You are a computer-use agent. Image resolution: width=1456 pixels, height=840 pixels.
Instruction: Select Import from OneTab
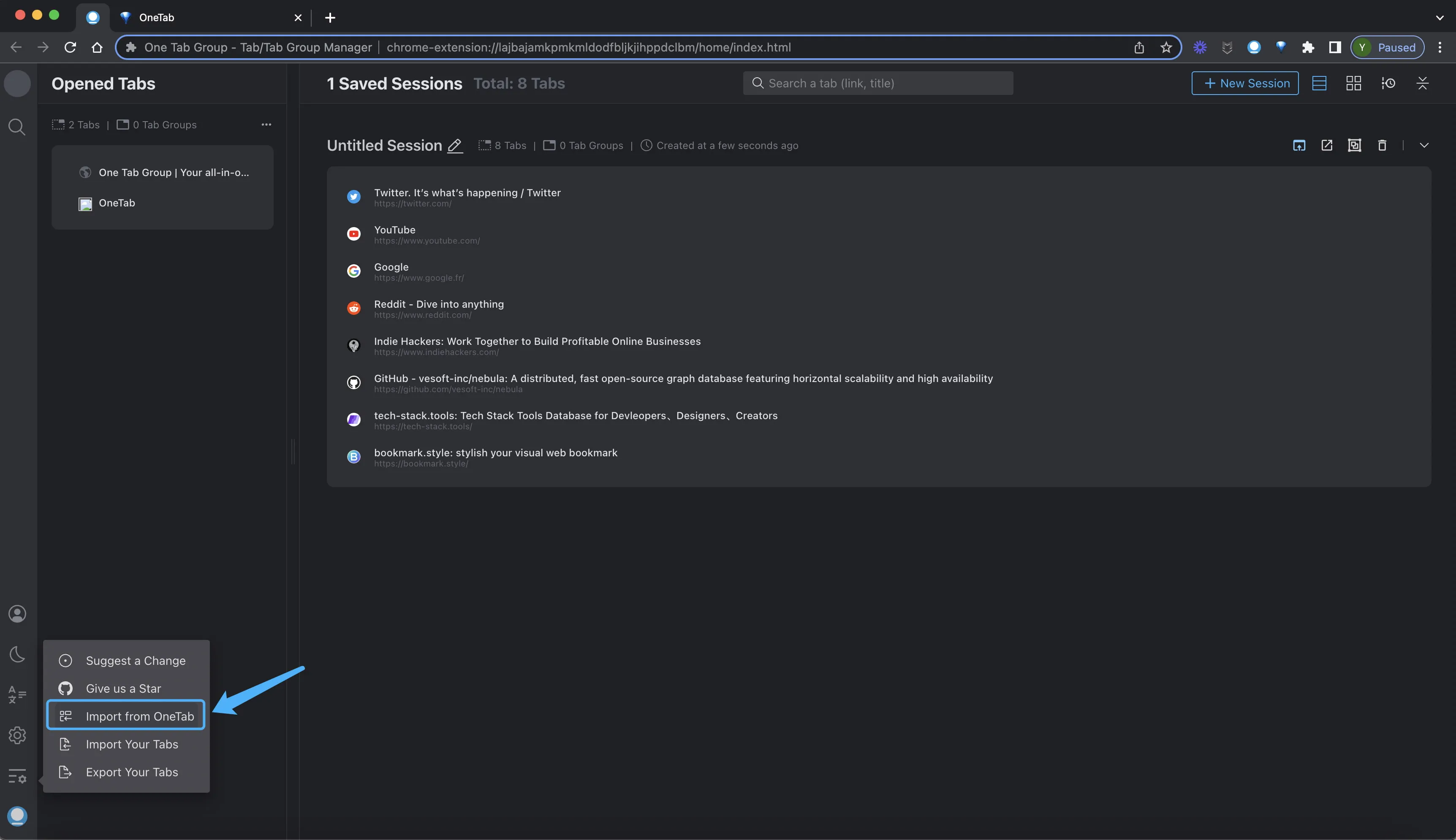coord(140,716)
